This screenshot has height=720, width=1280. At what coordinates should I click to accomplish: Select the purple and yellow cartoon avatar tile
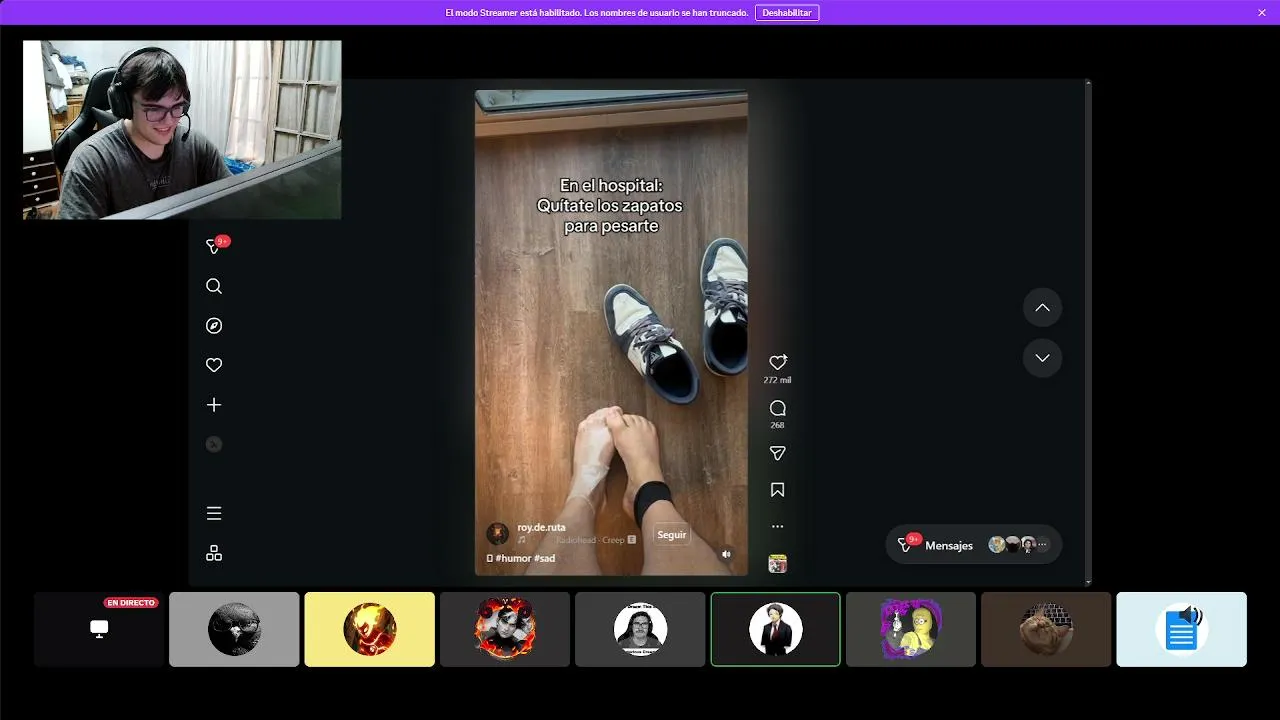pyautogui.click(x=911, y=629)
